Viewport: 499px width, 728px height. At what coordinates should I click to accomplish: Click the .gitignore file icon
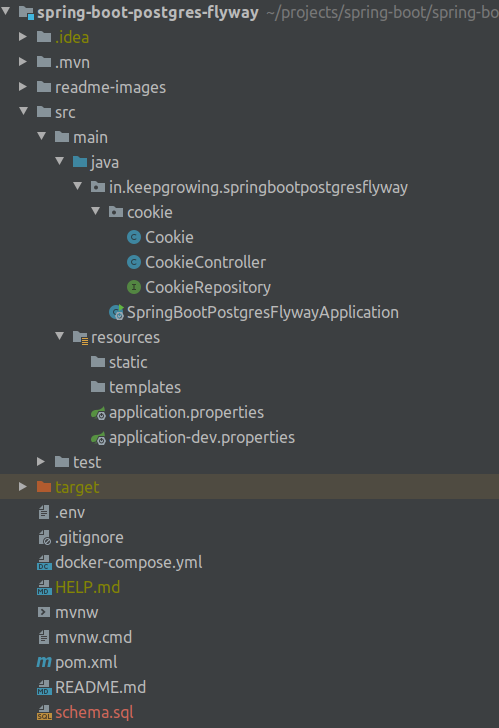pos(44,538)
